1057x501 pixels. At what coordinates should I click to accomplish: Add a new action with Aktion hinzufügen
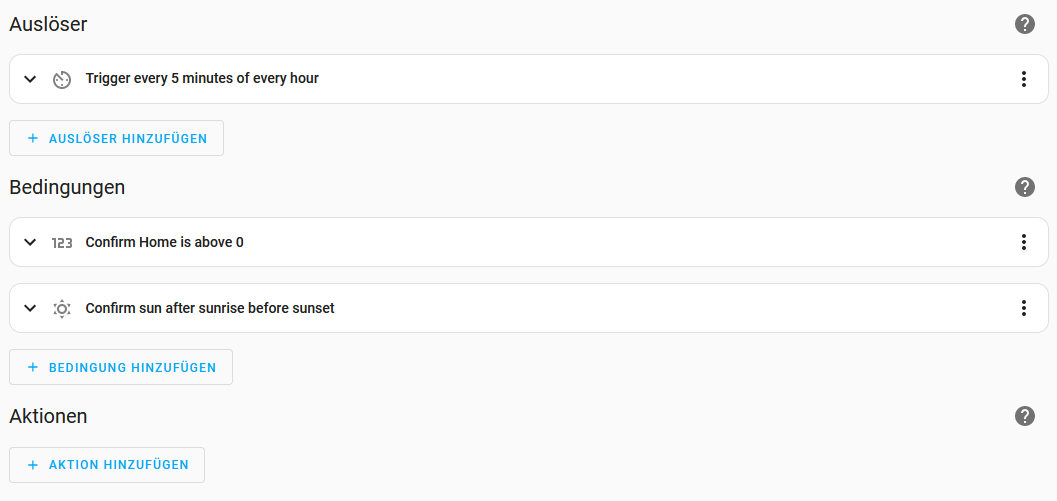[x=107, y=465]
